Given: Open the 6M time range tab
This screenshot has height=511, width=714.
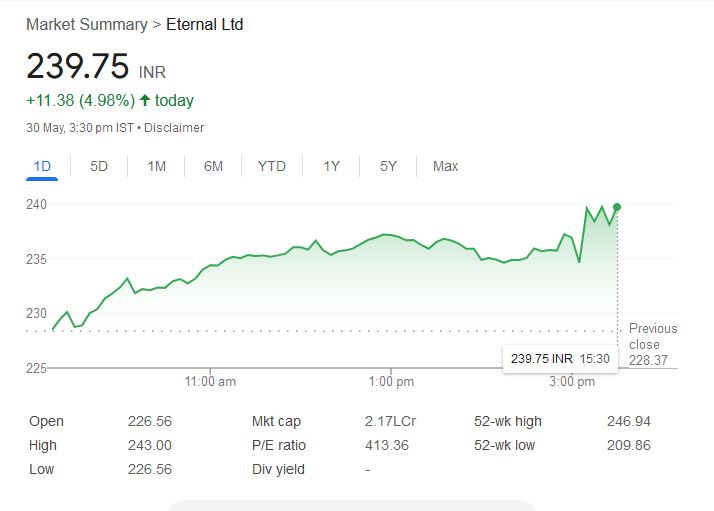Looking at the screenshot, I should pyautogui.click(x=213, y=166).
